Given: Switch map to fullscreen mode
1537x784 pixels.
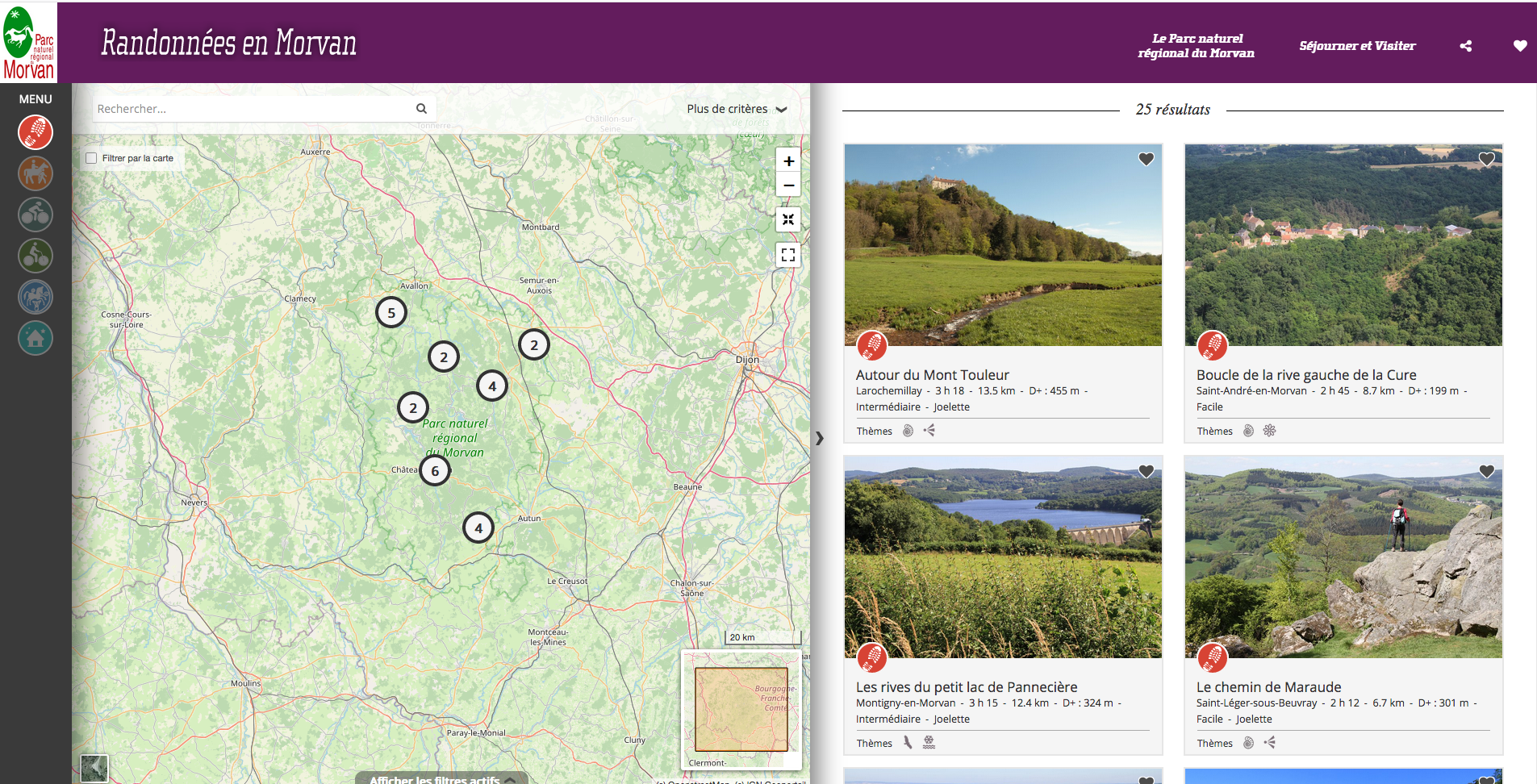Looking at the screenshot, I should point(788,255).
